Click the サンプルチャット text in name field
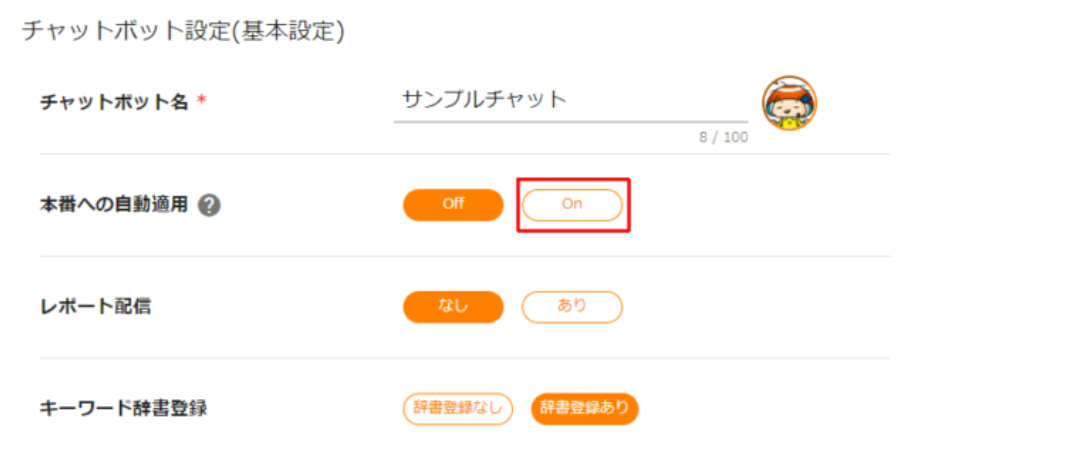 [x=484, y=99]
